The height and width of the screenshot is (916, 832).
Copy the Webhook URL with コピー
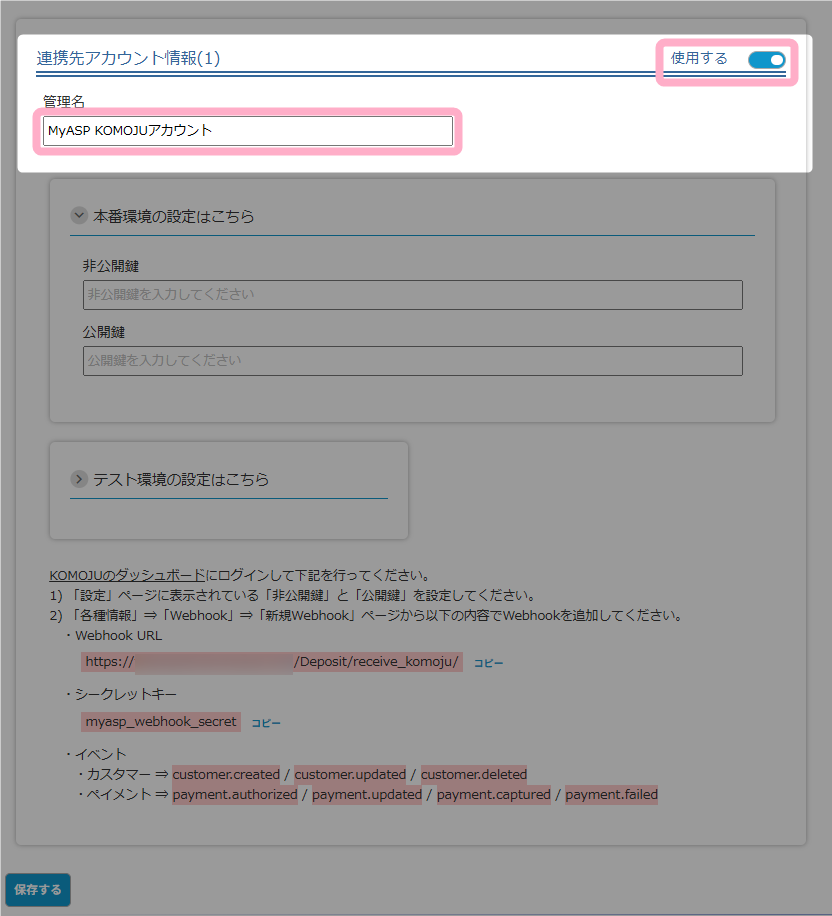click(488, 663)
